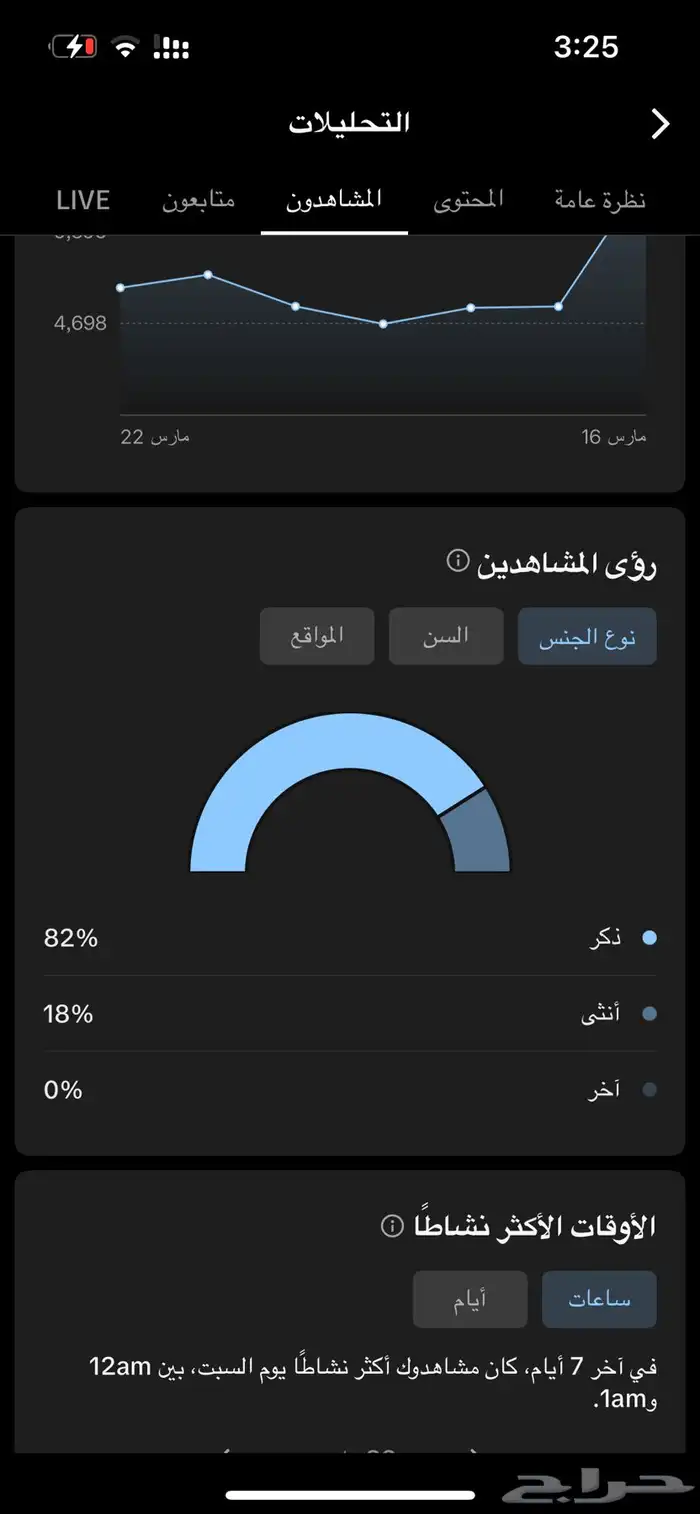Switch viewer insights to المواقع
This screenshot has width=700, height=1514.
click(x=317, y=636)
